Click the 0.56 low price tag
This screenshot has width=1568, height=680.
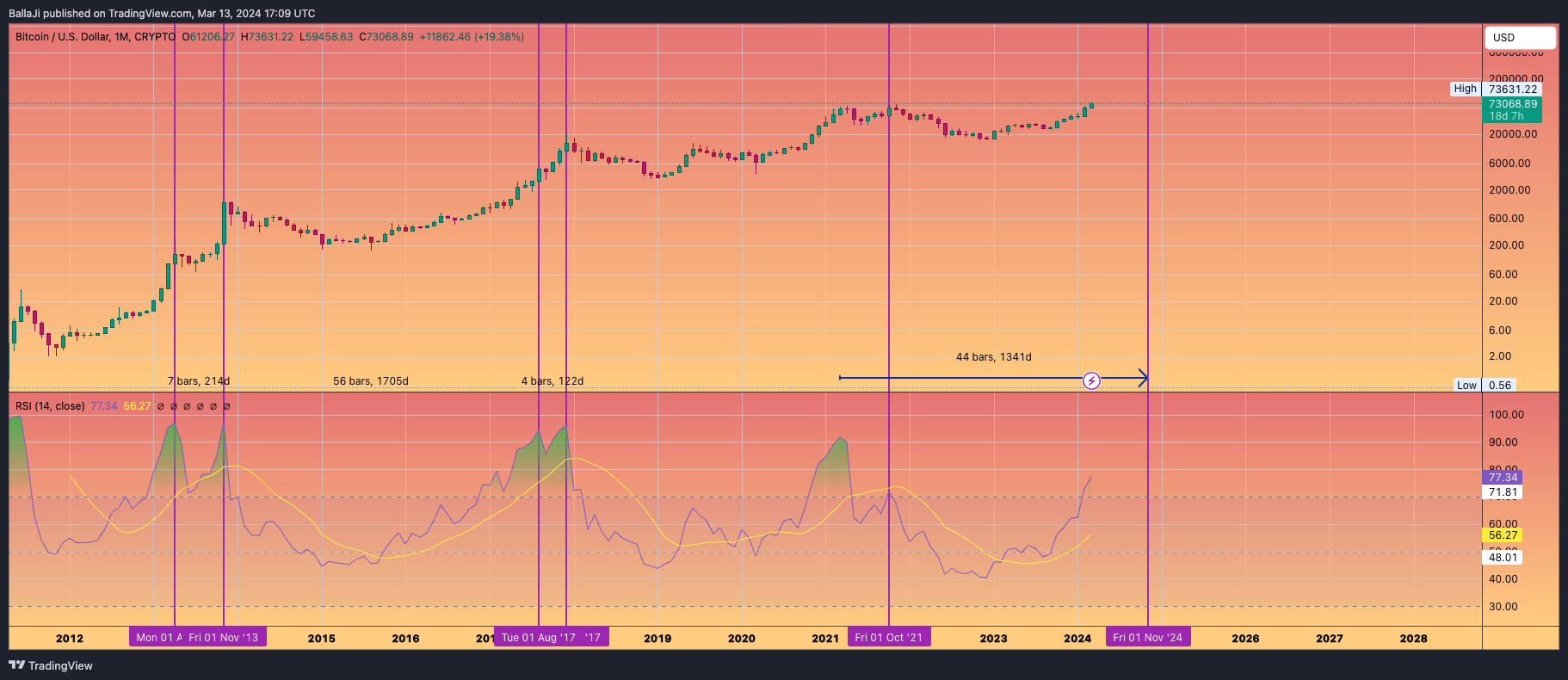tap(1500, 386)
